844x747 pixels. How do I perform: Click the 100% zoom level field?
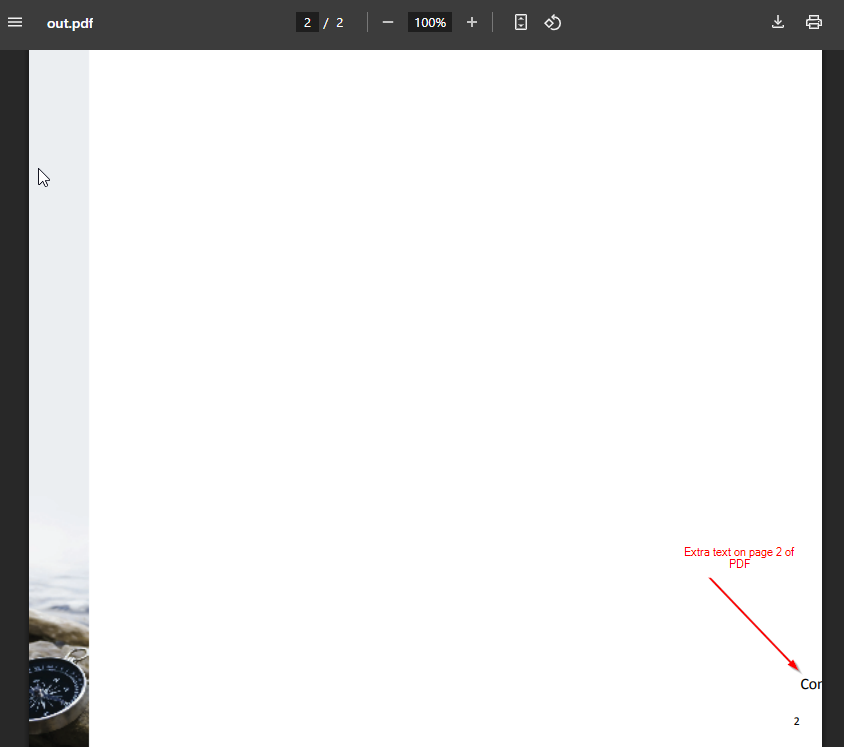click(430, 22)
